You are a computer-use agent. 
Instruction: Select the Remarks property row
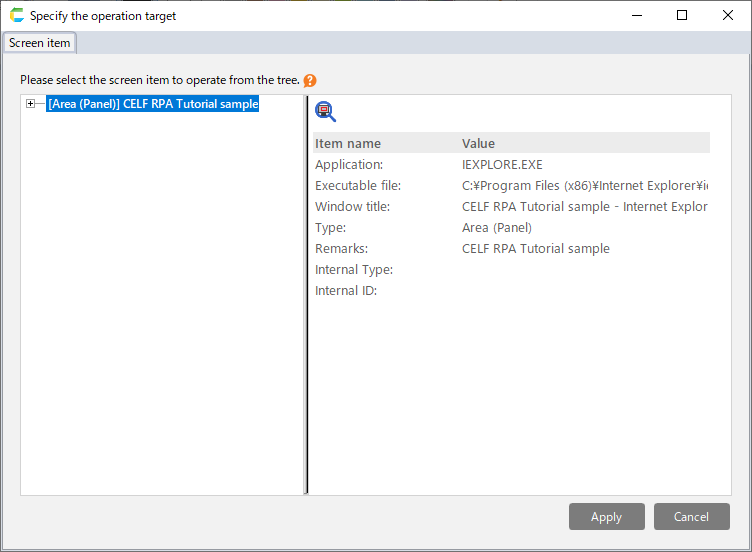coord(341,248)
